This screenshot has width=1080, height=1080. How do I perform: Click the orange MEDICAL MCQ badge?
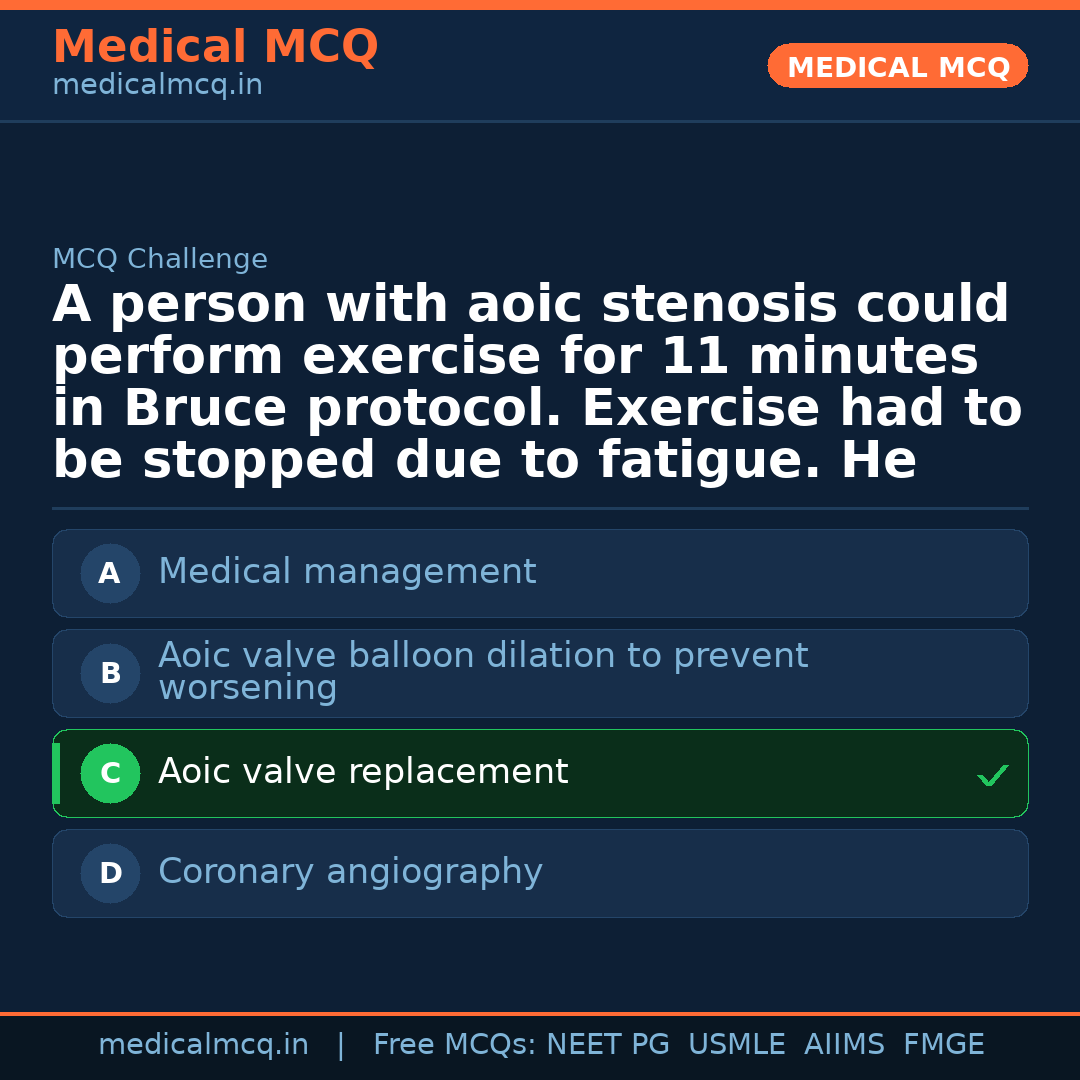[898, 67]
